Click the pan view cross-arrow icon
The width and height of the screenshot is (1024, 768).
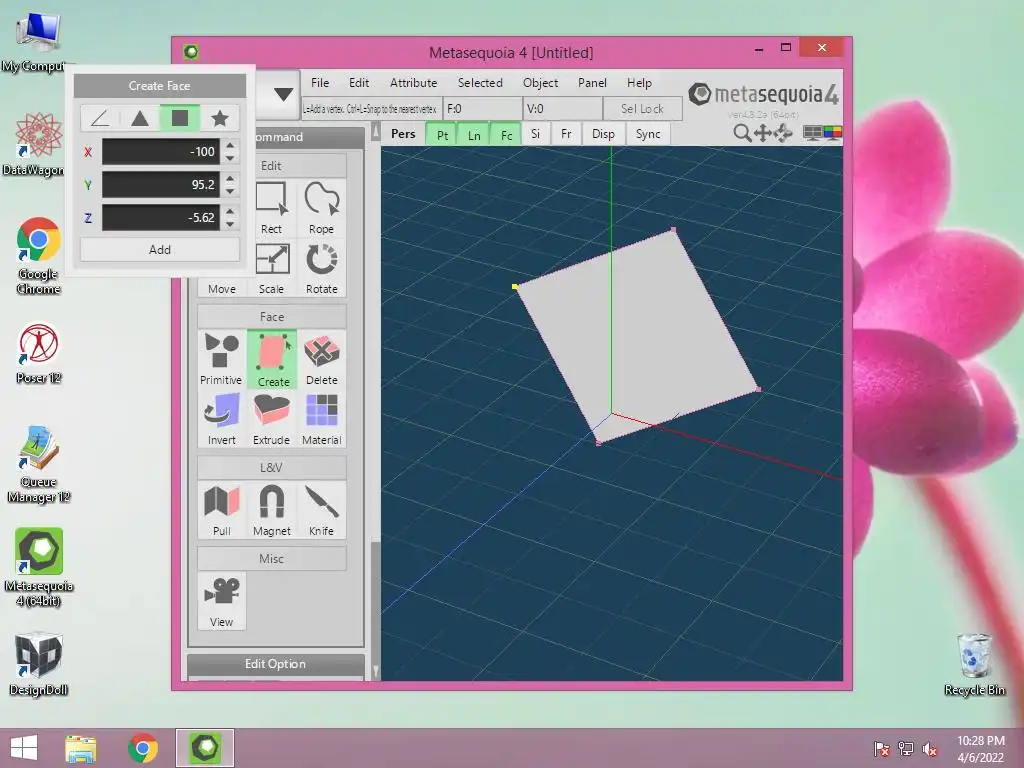(x=762, y=133)
